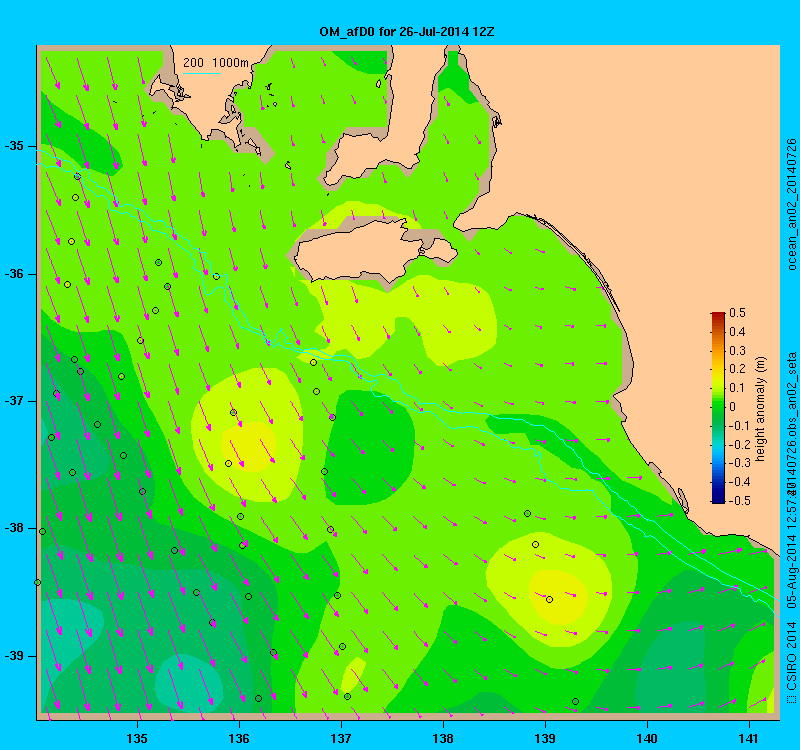Pick the -0.1 tick label on colorbar
This screenshot has height=750, width=800.
[x=739, y=426]
